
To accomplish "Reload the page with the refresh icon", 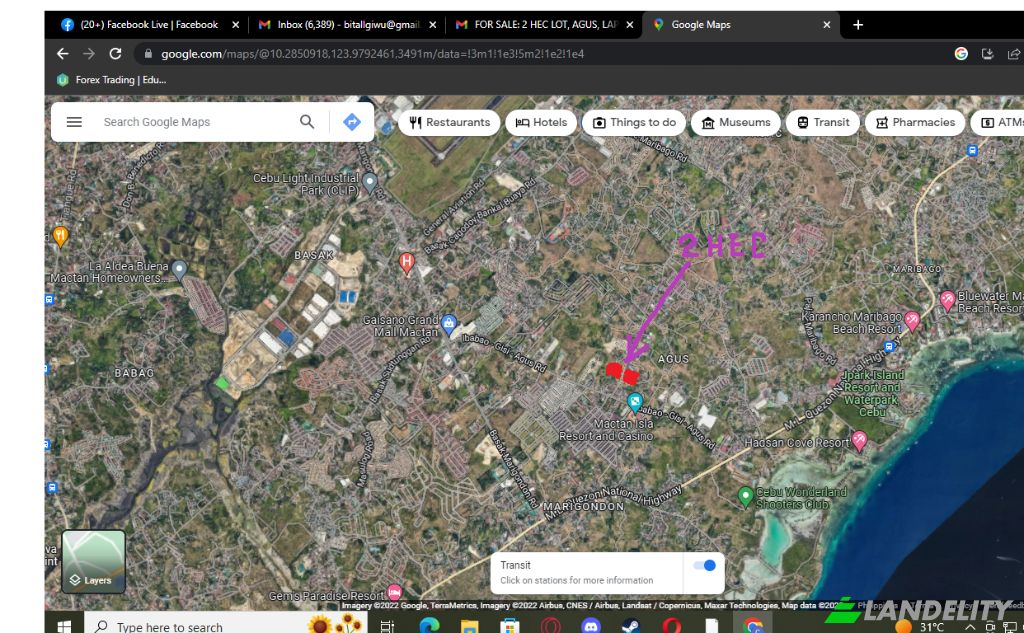I will [115, 54].
